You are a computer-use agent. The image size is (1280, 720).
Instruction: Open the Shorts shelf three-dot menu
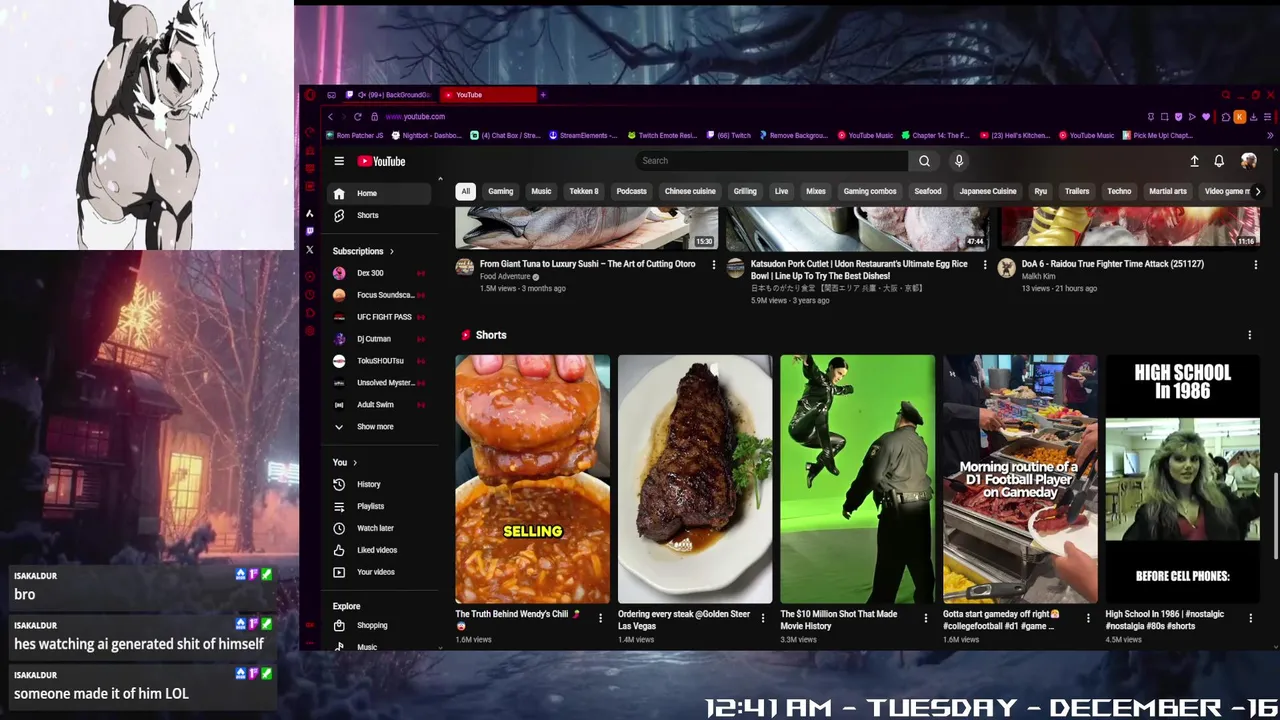(x=1249, y=335)
